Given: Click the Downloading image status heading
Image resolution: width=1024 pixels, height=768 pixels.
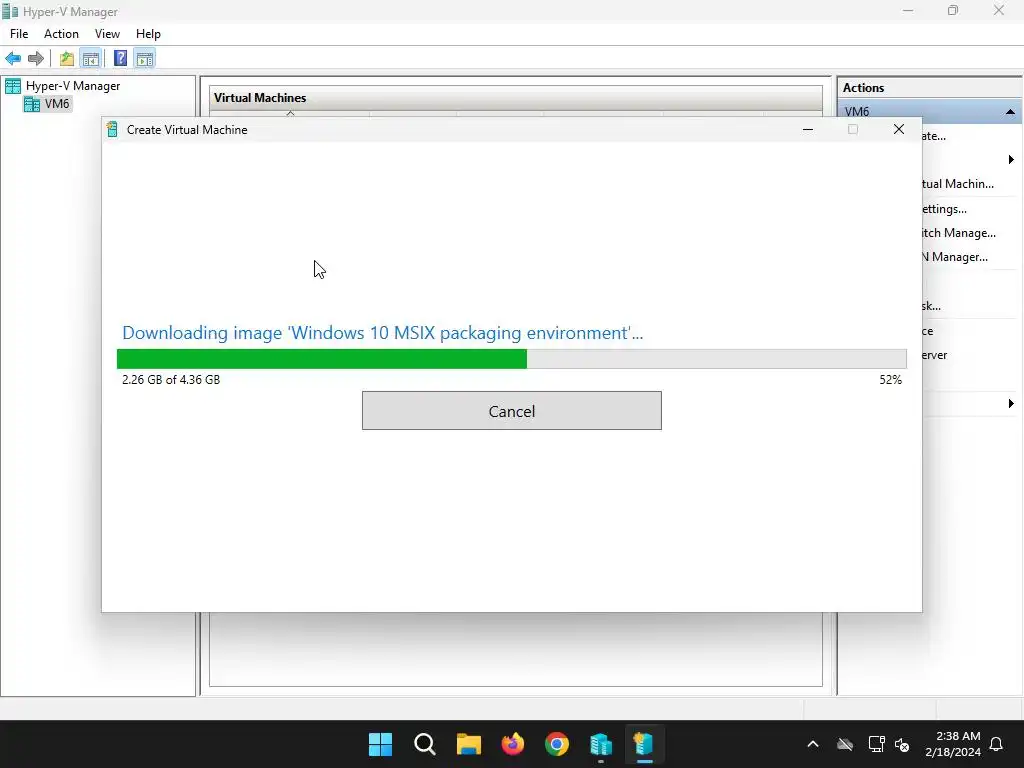Looking at the screenshot, I should pyautogui.click(x=383, y=333).
